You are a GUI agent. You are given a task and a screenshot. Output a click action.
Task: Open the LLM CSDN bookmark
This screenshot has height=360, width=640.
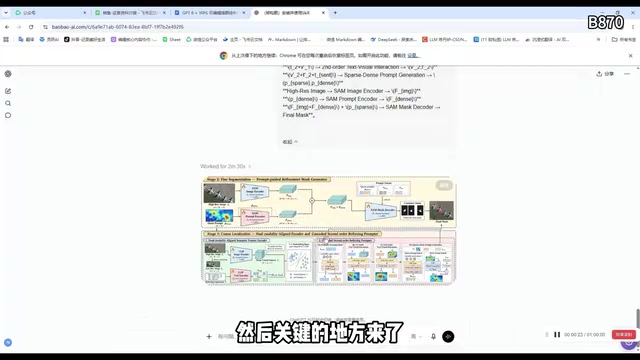[444, 40]
